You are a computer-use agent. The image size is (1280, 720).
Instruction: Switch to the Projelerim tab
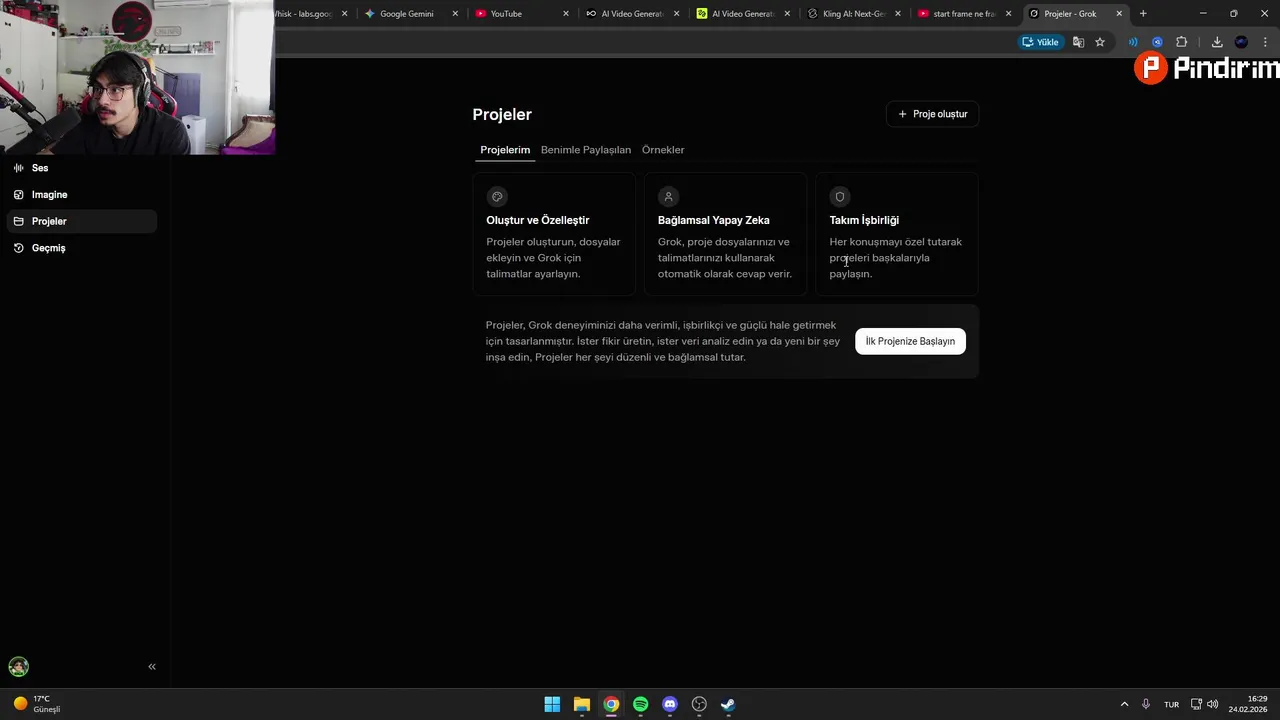pos(505,150)
